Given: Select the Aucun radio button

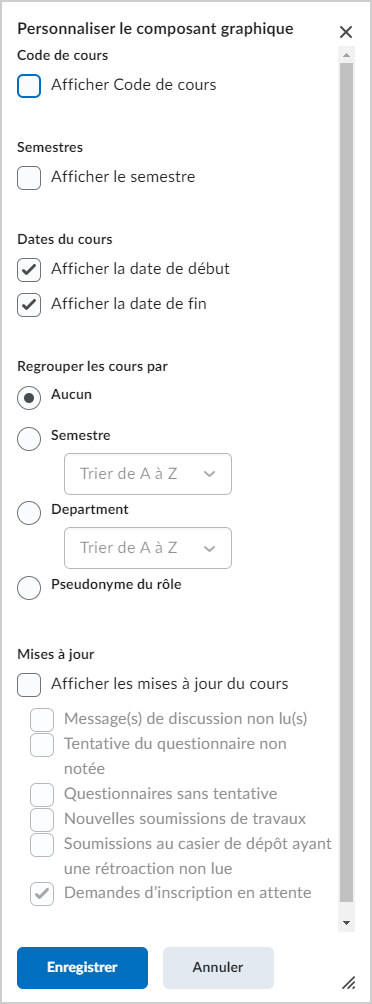Looking at the screenshot, I should 29,398.
